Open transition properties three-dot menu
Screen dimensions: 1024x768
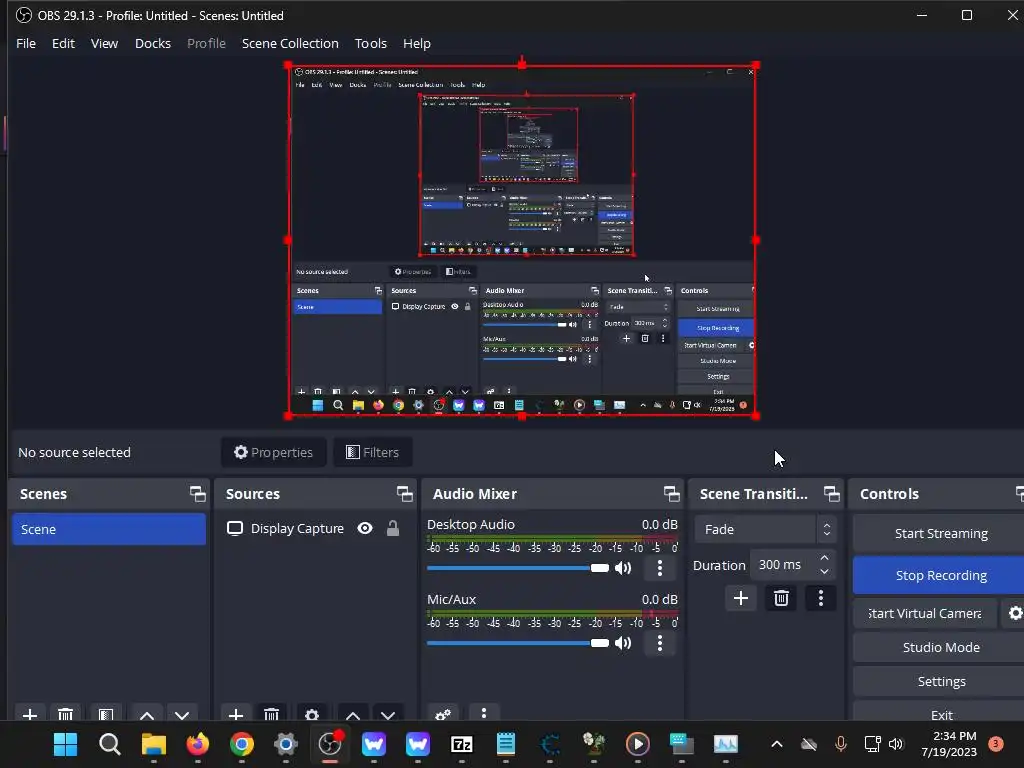tap(821, 598)
